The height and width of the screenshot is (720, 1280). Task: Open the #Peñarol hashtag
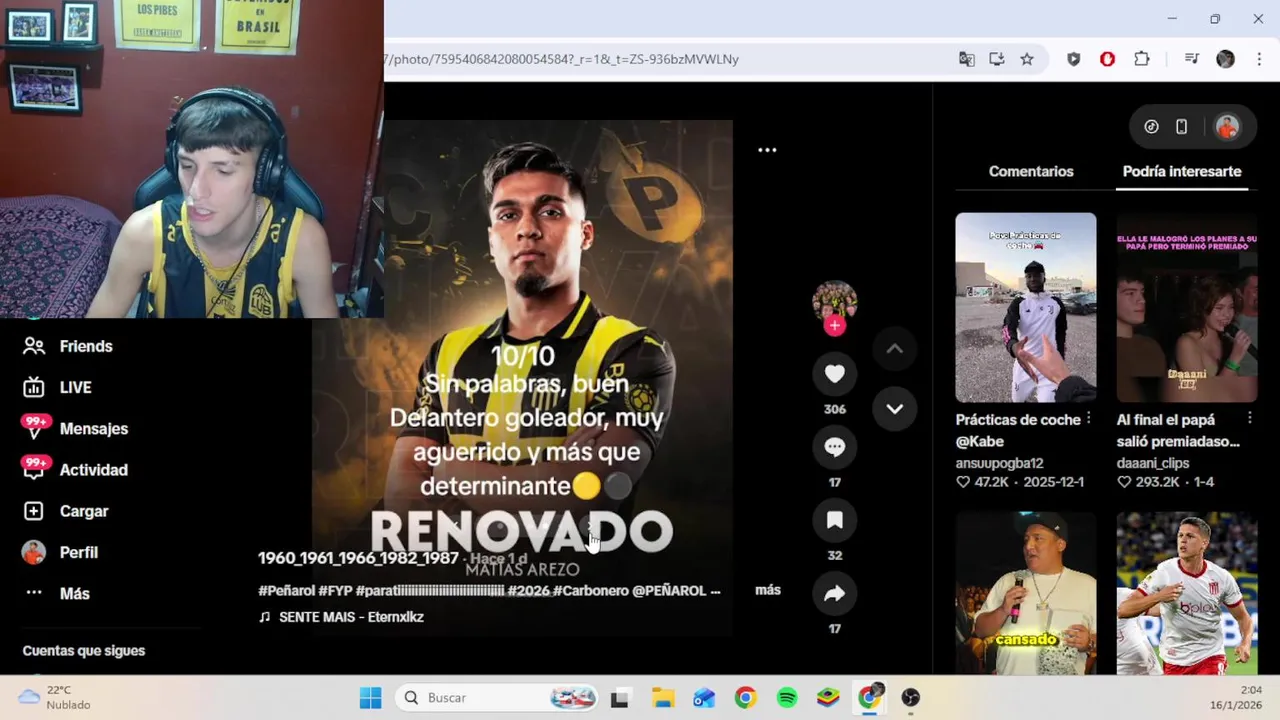tap(286, 591)
